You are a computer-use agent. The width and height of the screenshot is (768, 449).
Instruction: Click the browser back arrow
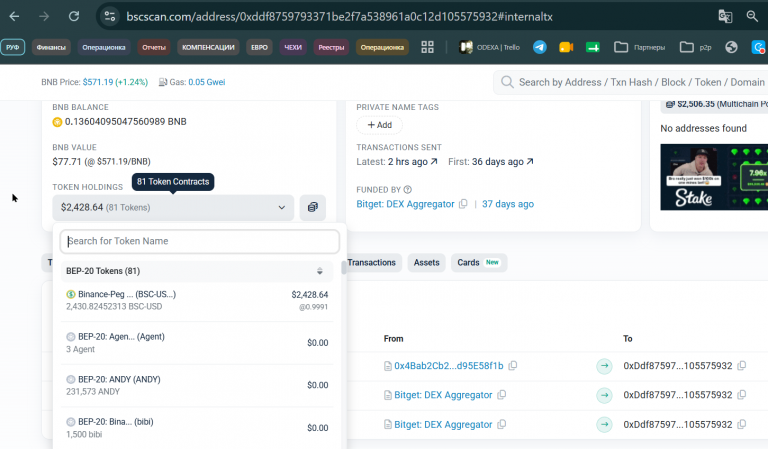point(14,17)
